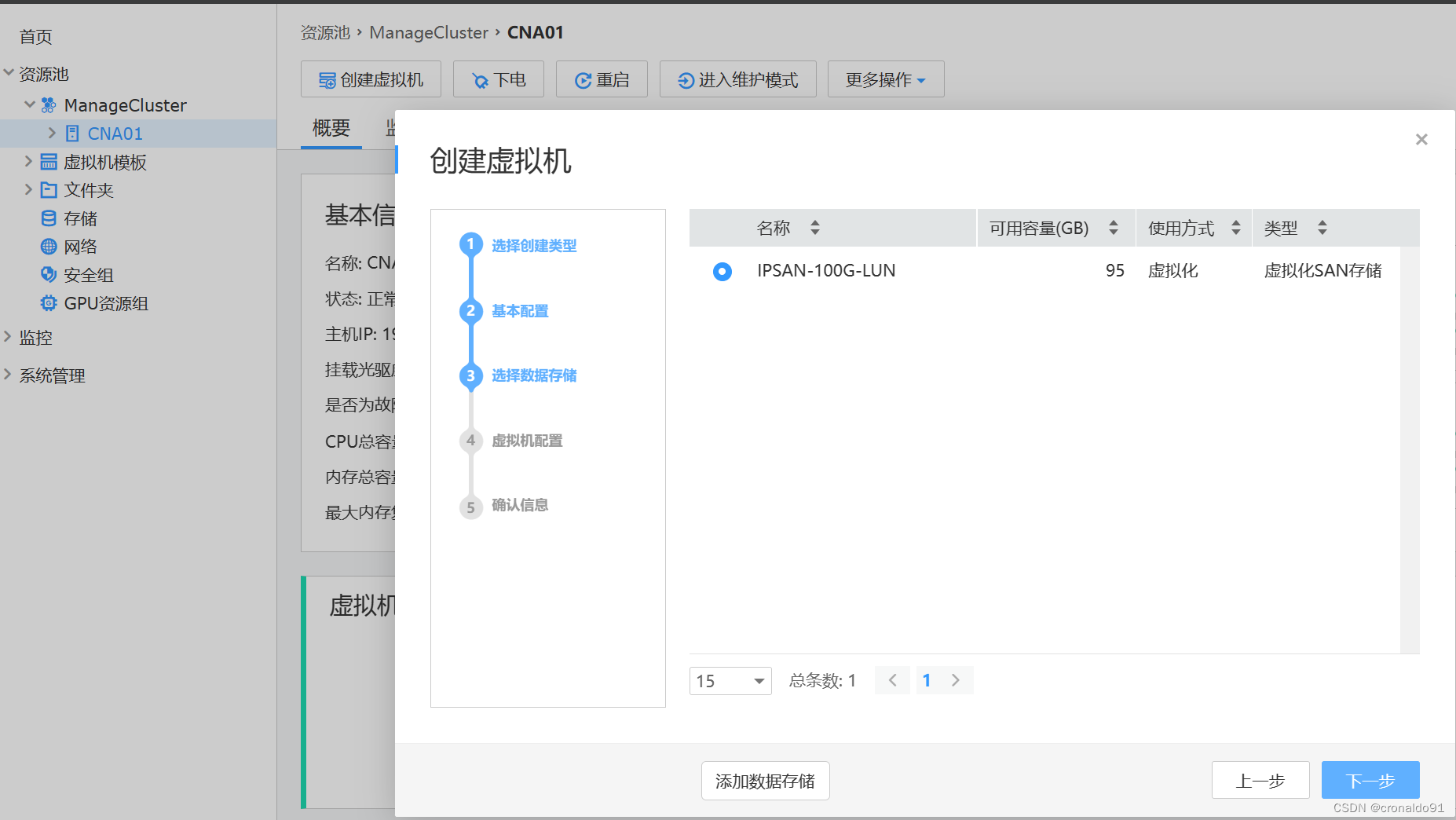Click the 确认信息 step label
This screenshot has width=1456, height=820.
click(520, 505)
